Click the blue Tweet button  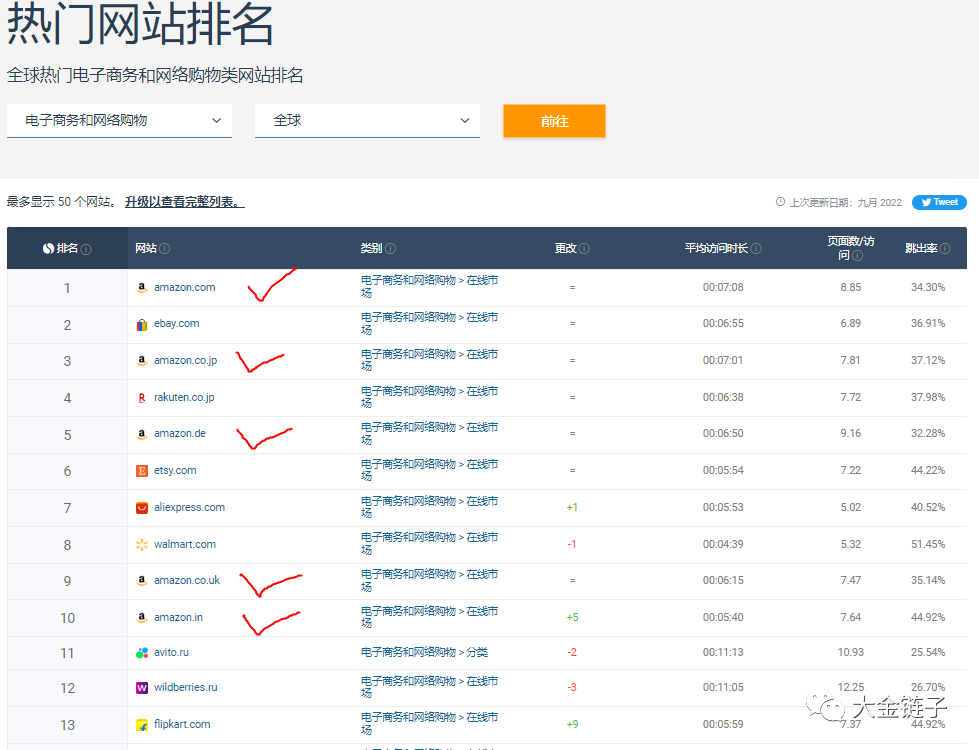coord(939,202)
